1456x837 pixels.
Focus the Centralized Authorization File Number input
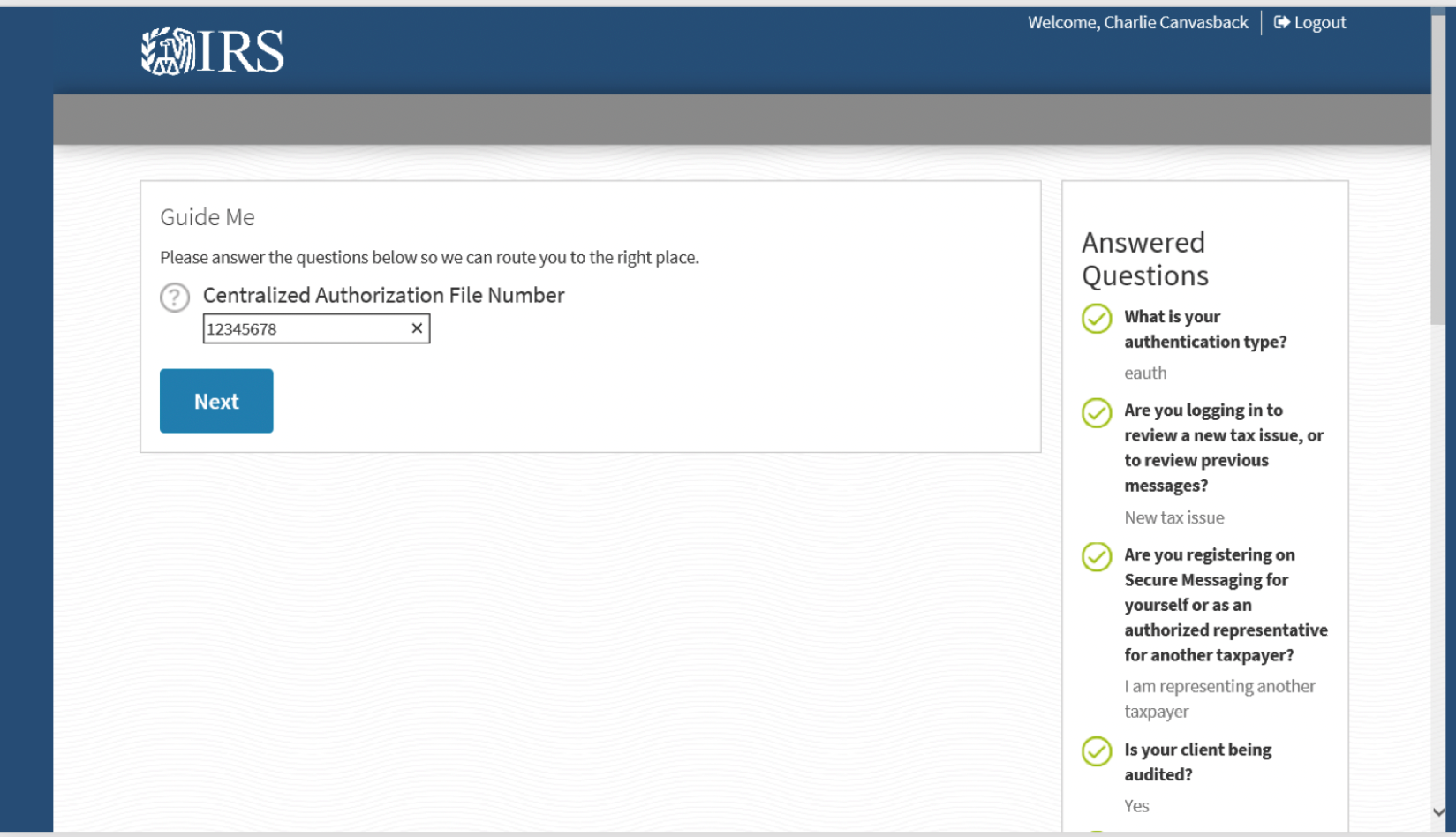[x=305, y=329]
